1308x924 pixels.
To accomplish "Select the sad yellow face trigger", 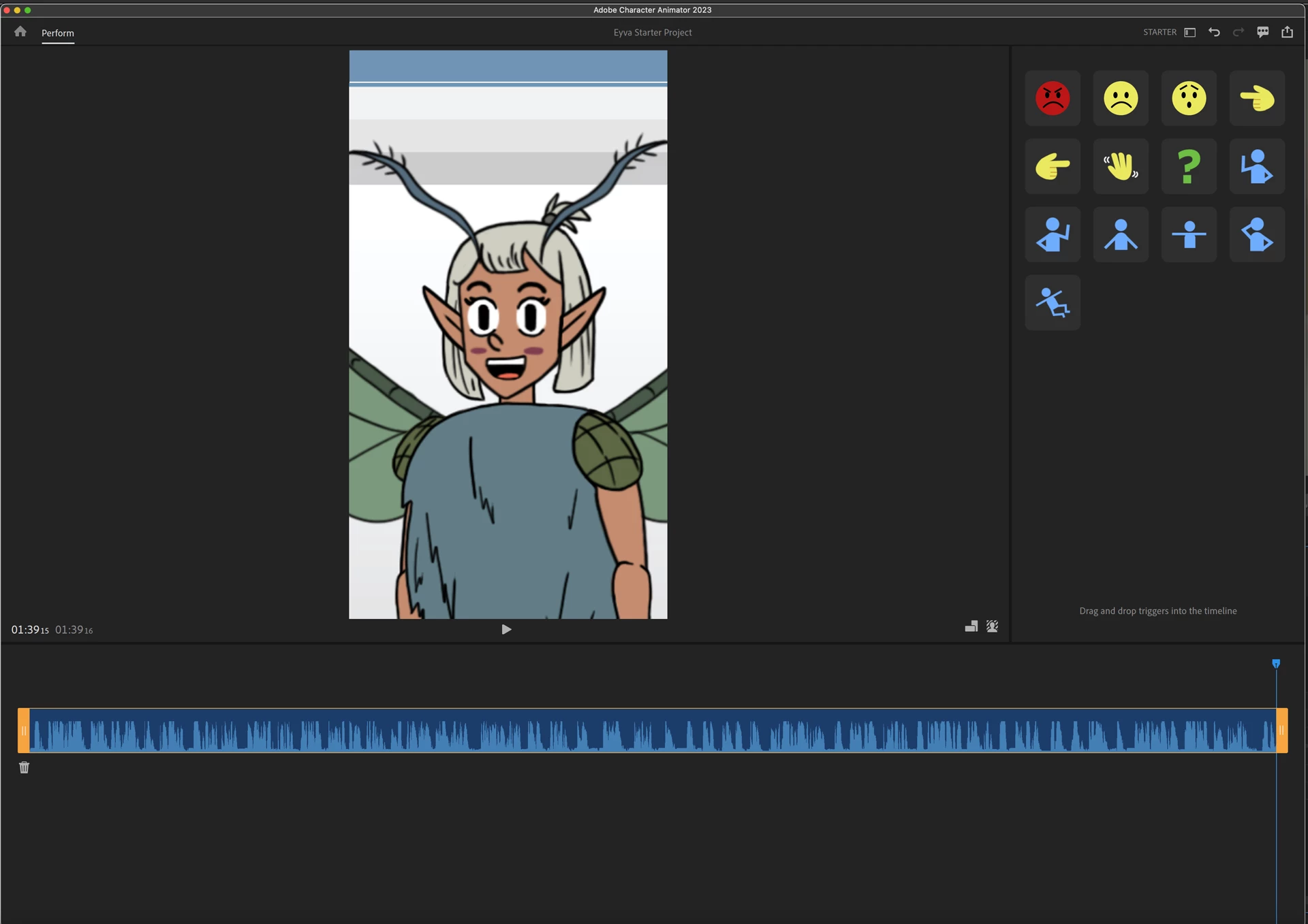I will click(x=1121, y=99).
